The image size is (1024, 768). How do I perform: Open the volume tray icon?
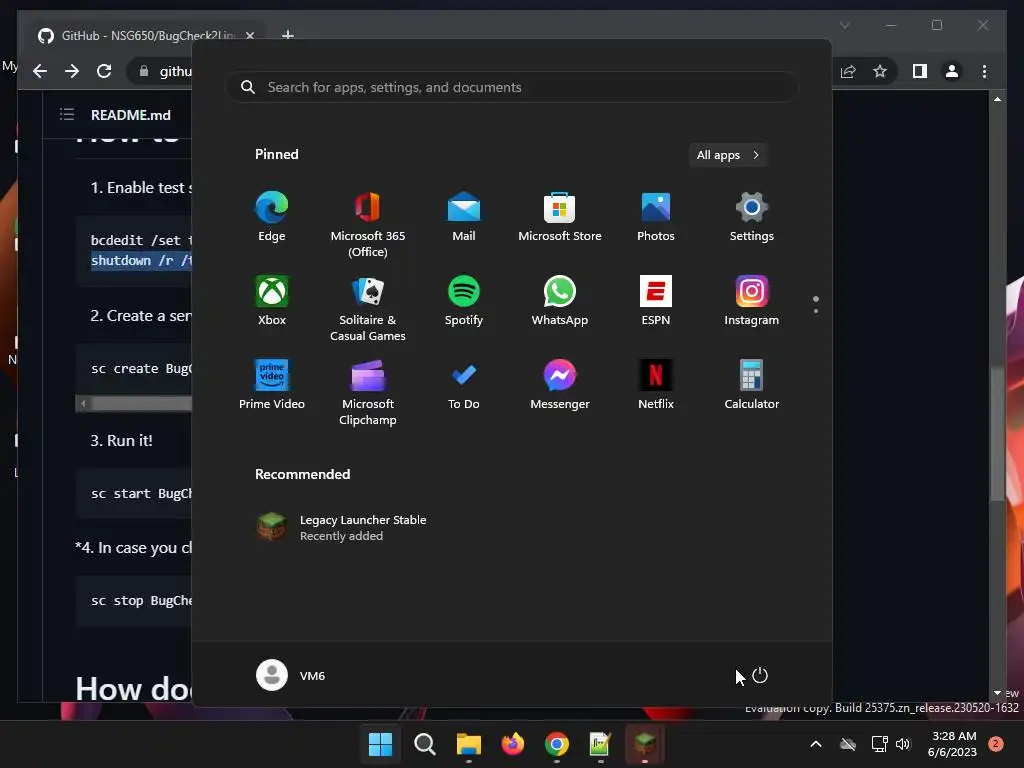(903, 744)
